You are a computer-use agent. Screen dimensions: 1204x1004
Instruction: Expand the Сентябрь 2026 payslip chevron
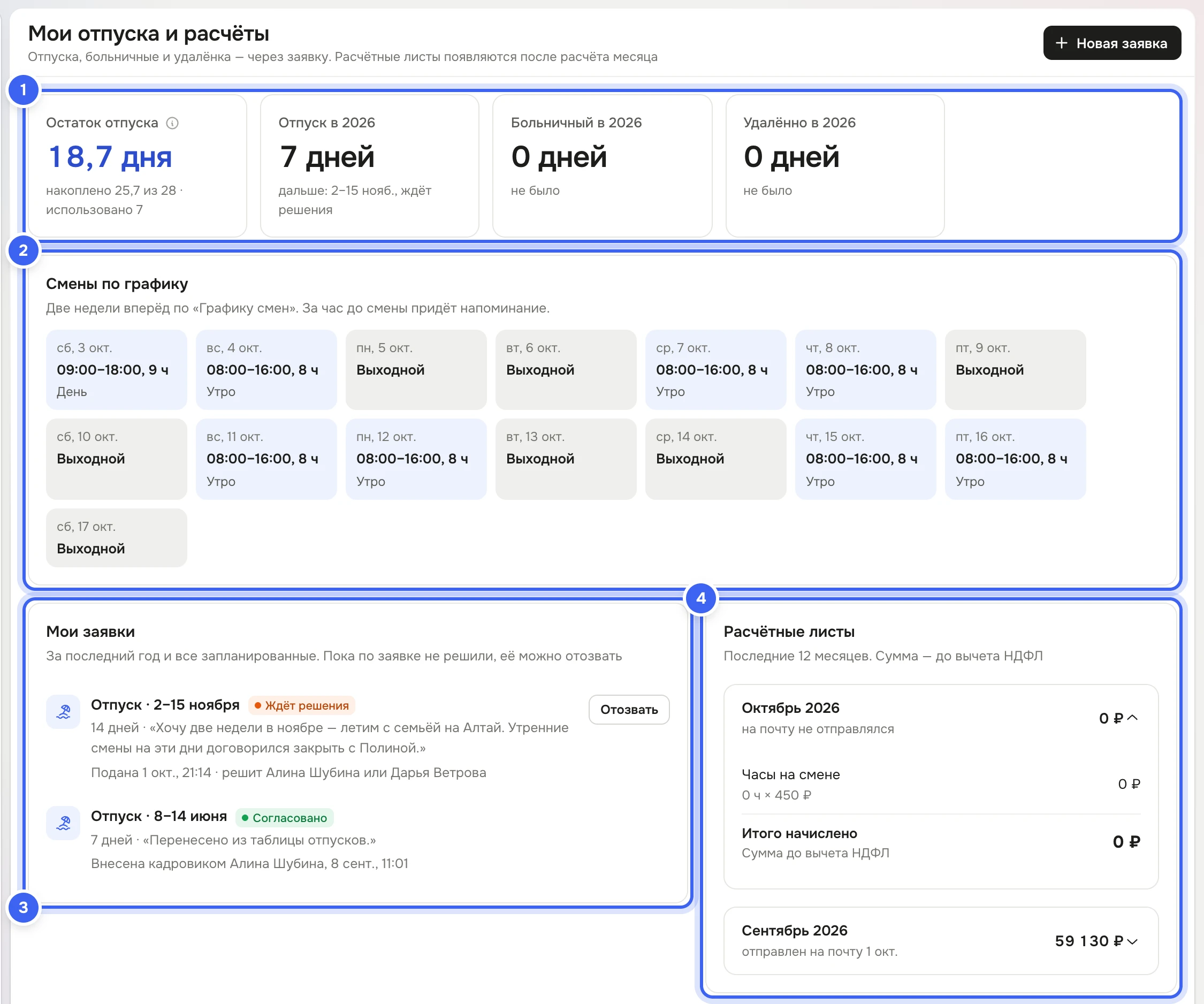(1132, 941)
